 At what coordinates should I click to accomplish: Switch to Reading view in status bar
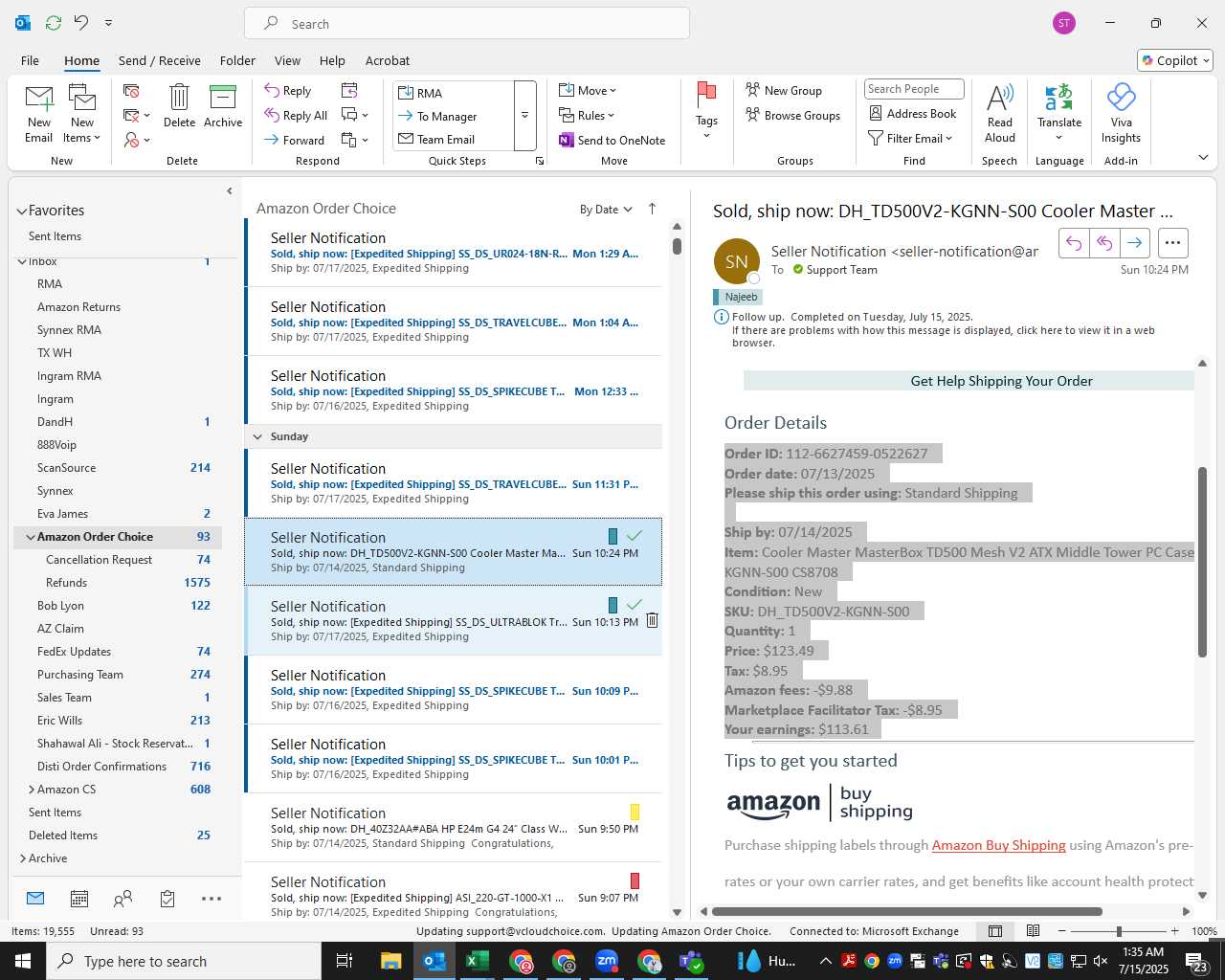[x=1033, y=931]
